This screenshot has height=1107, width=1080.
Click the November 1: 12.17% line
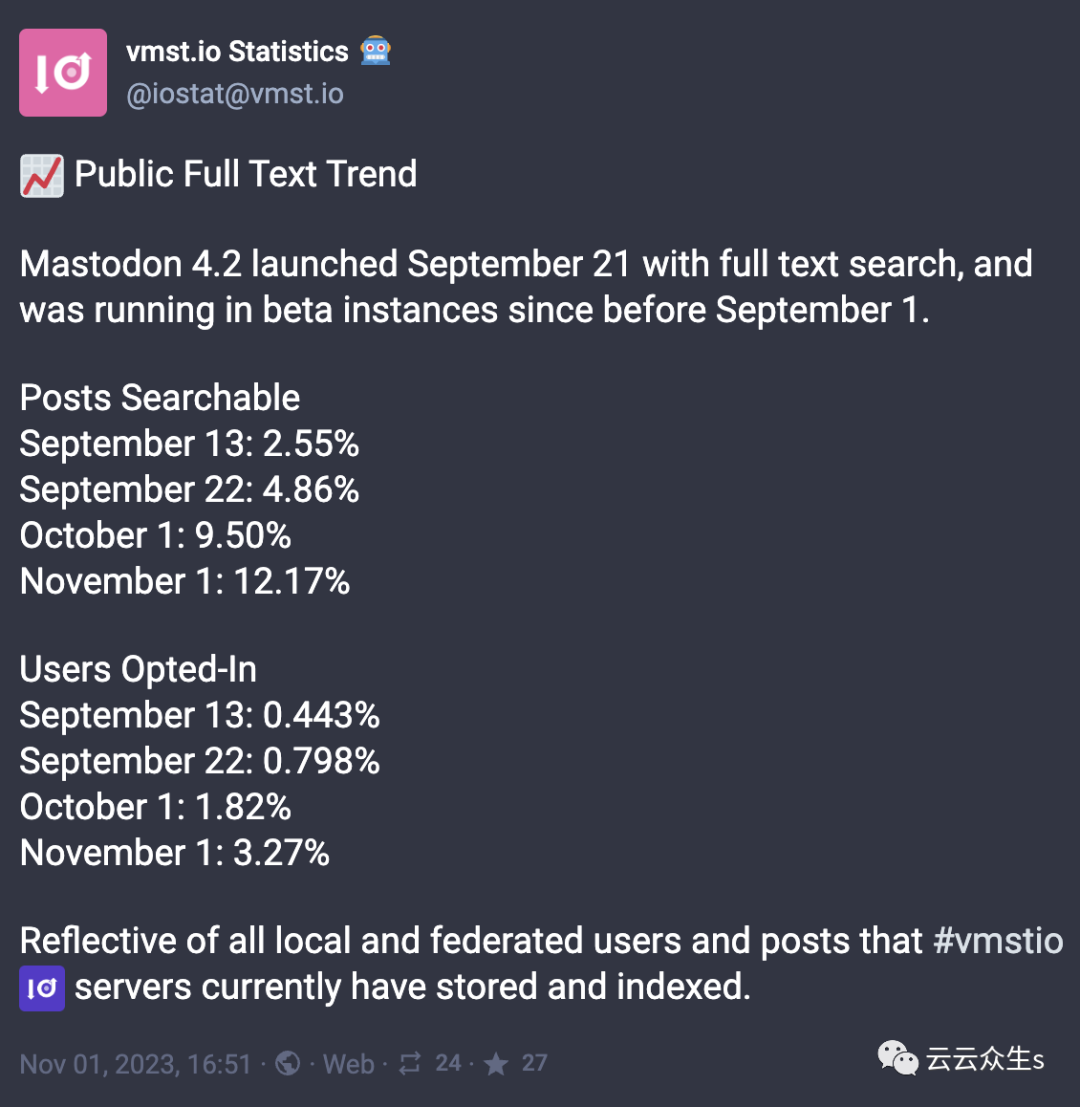(x=185, y=581)
